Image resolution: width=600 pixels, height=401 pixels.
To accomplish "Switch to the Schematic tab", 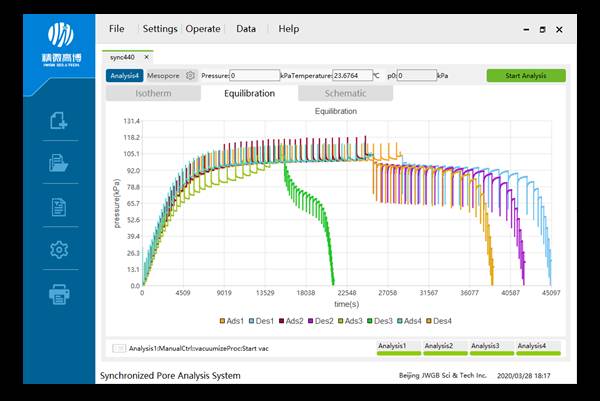I will (x=345, y=93).
